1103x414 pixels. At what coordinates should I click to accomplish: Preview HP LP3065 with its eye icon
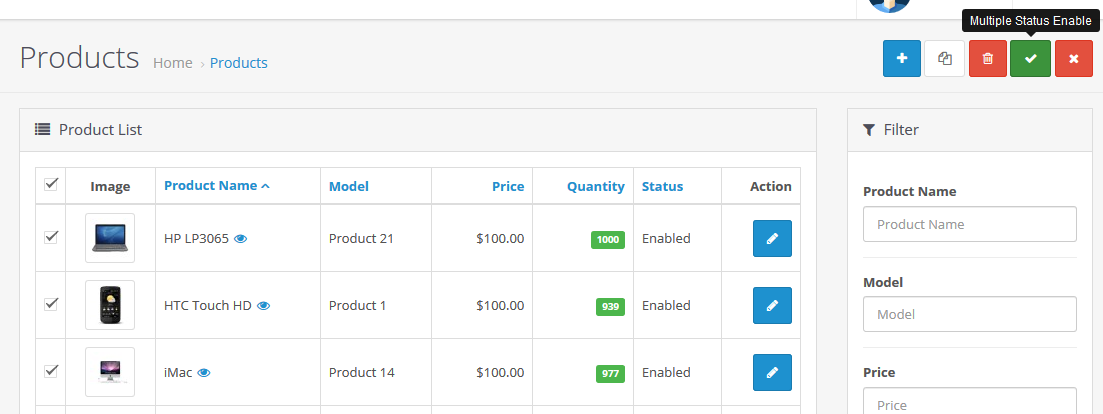pyautogui.click(x=241, y=239)
